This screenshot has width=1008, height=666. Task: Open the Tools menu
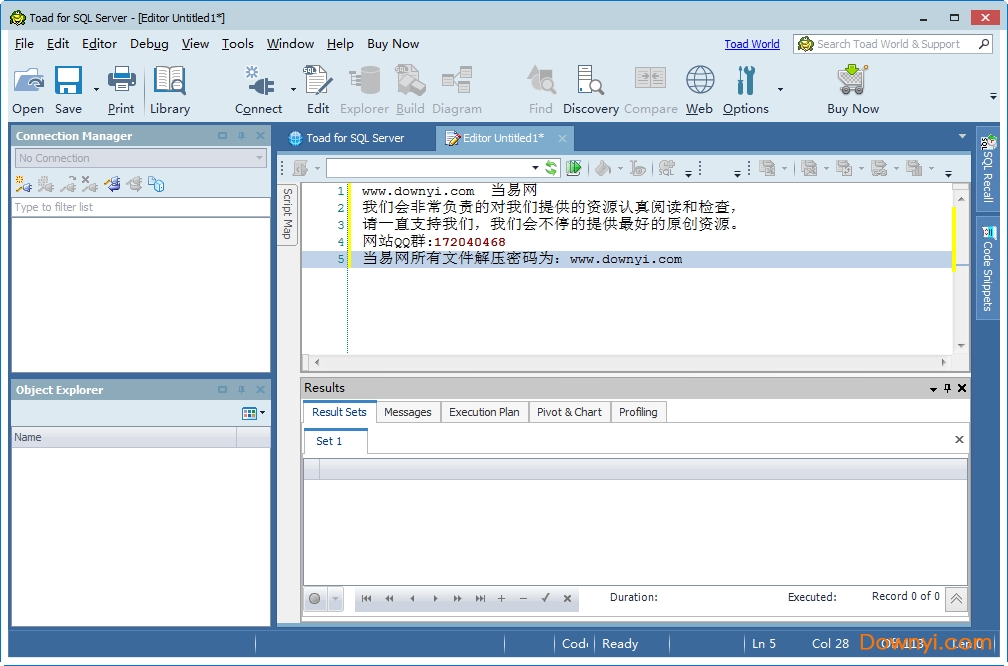(x=238, y=44)
